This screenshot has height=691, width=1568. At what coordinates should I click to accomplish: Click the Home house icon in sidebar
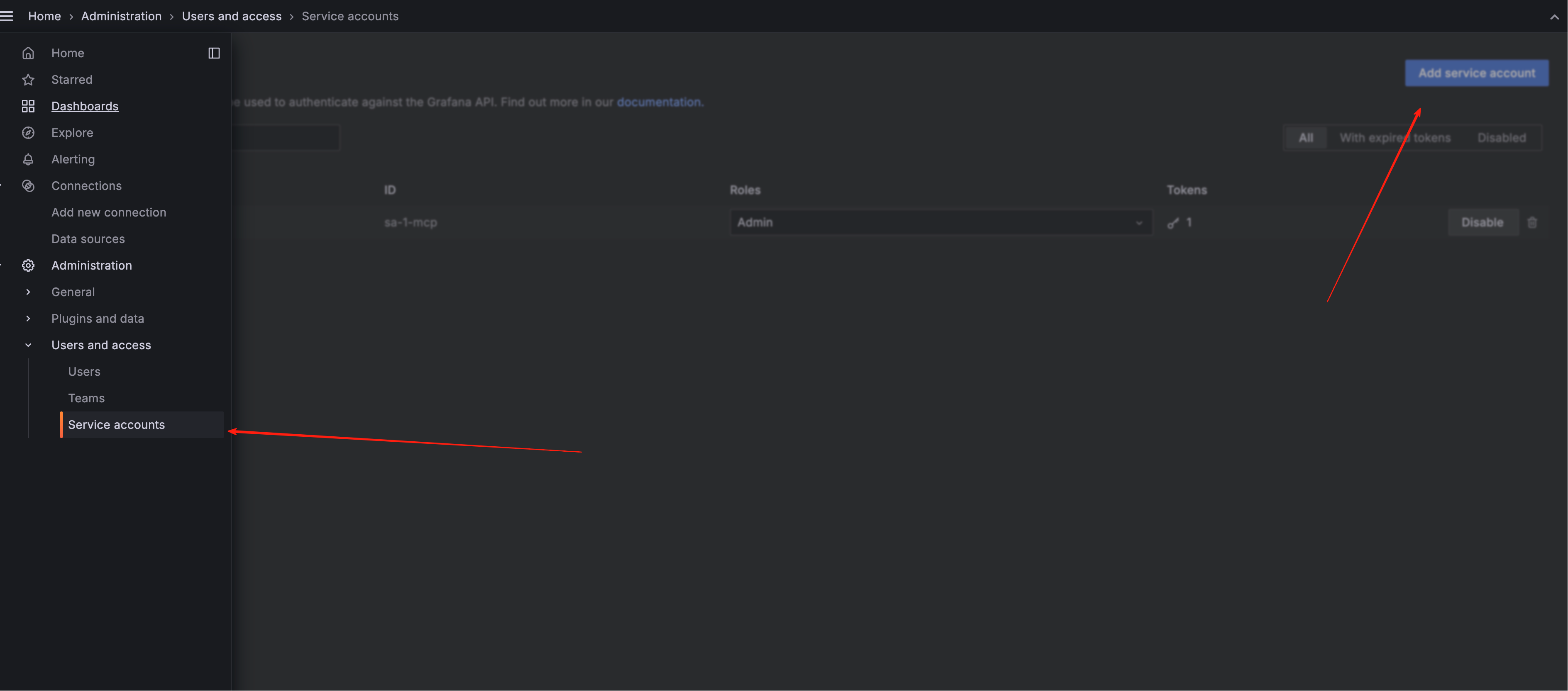pos(28,53)
